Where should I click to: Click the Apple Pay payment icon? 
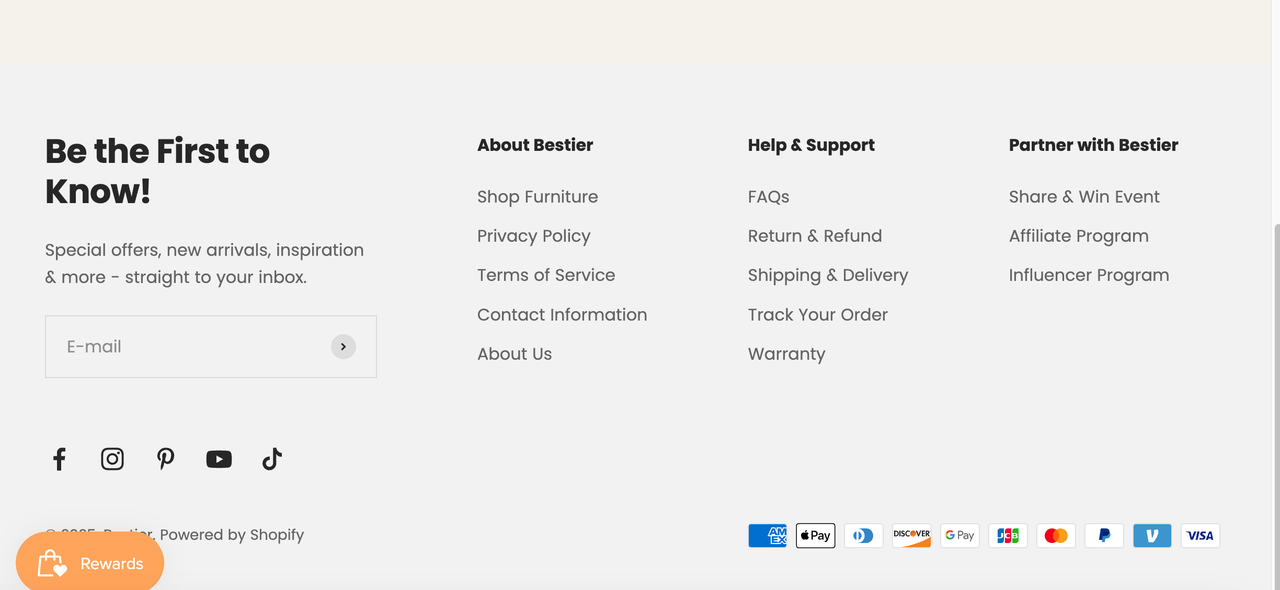[x=815, y=536]
